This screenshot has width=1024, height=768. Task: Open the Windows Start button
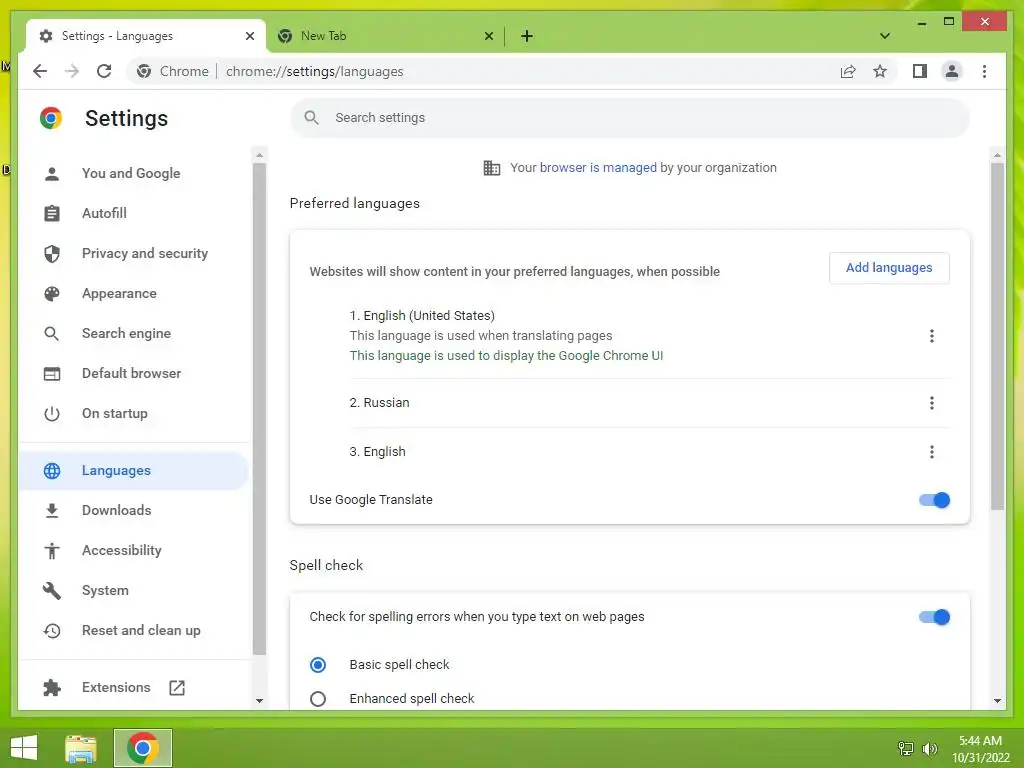[x=24, y=748]
